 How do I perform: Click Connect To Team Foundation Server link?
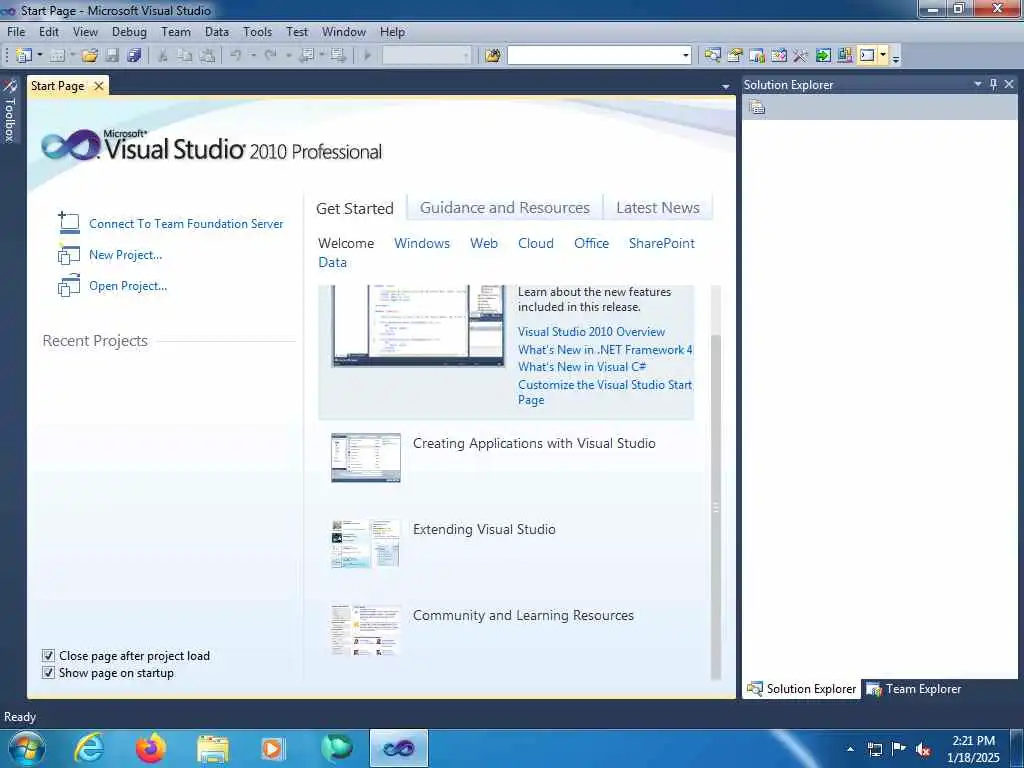[186, 223]
